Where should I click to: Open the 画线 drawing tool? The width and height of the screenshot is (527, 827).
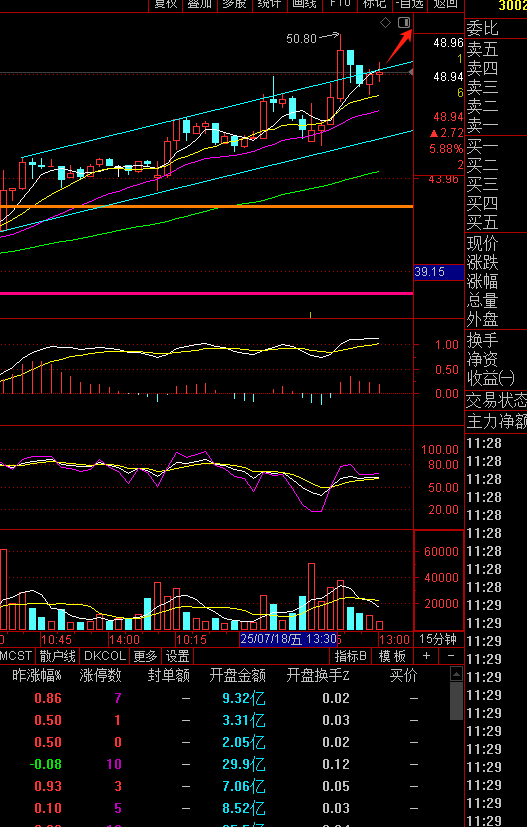304,4
